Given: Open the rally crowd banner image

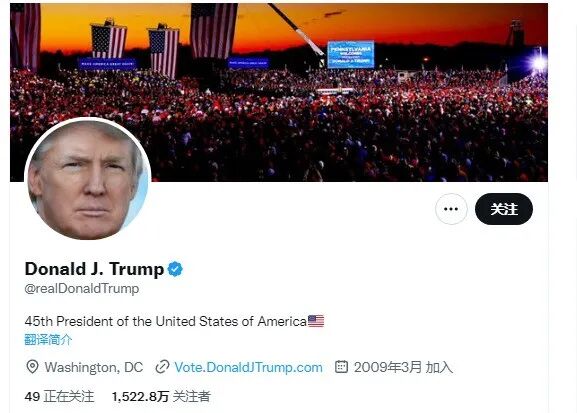Looking at the screenshot, I should 279,92.
